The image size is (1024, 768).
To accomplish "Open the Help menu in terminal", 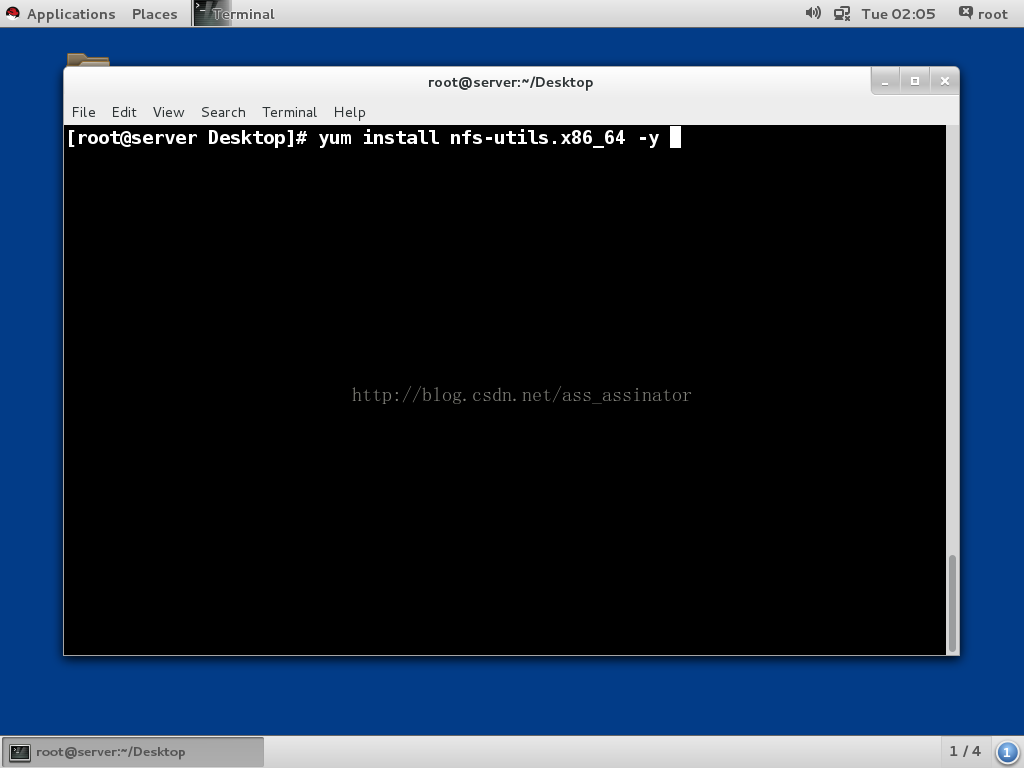I will (349, 112).
